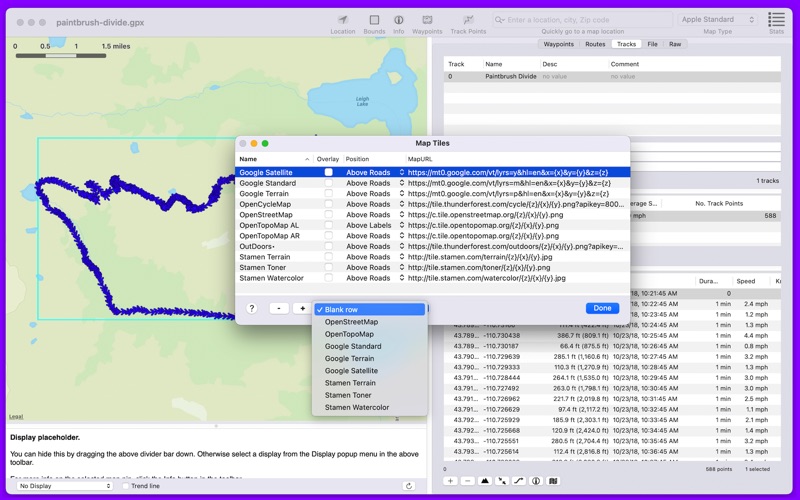Screen dimensions: 800x500
Task: Click the Location arrow toolbar icon
Action: tap(343, 20)
